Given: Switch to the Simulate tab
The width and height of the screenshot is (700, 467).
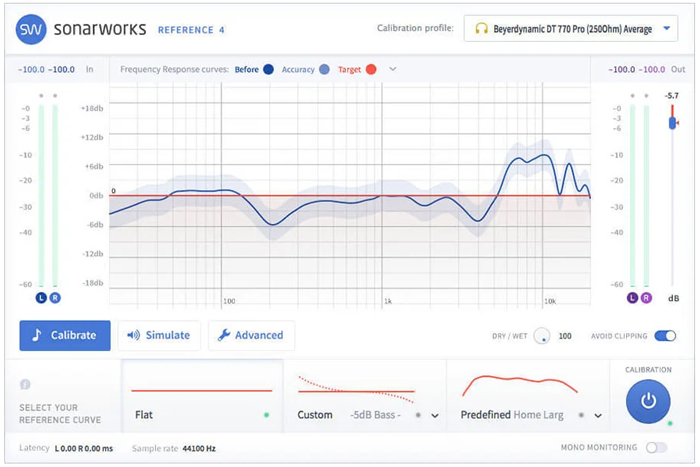Looking at the screenshot, I should pyautogui.click(x=159, y=335).
